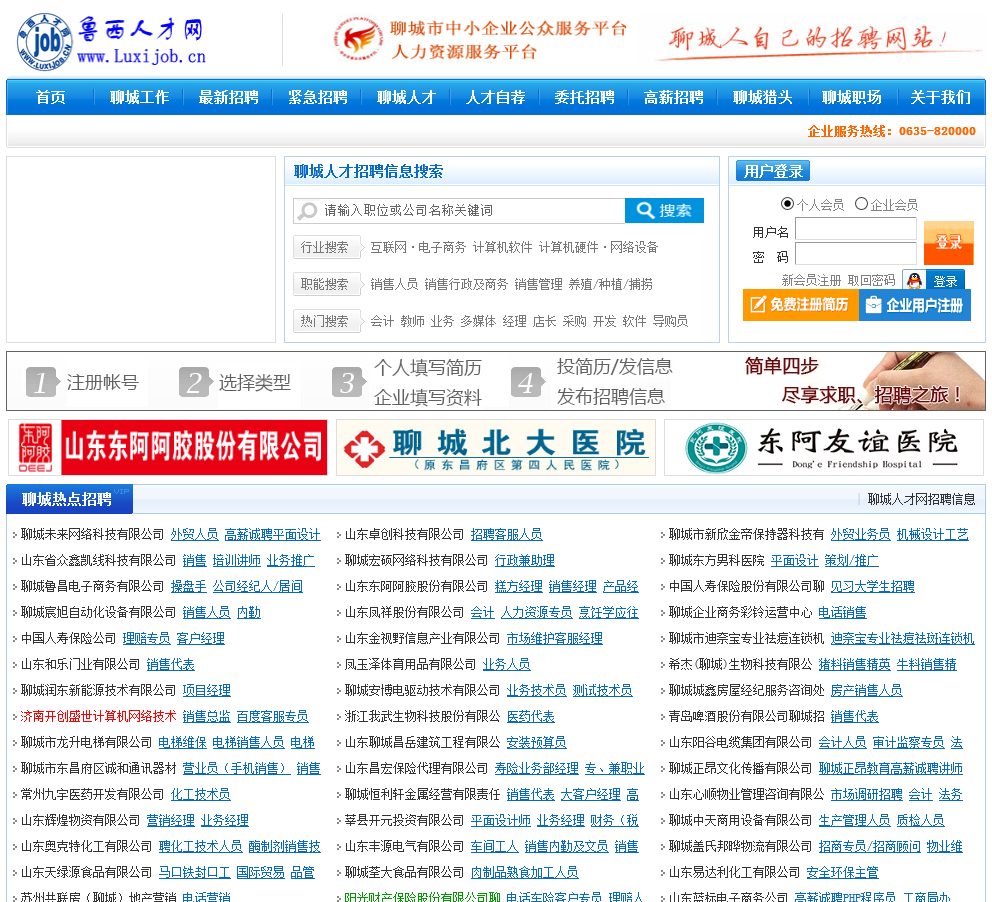Open 安全环保主管 job link
992x902 pixels.
pos(842,873)
